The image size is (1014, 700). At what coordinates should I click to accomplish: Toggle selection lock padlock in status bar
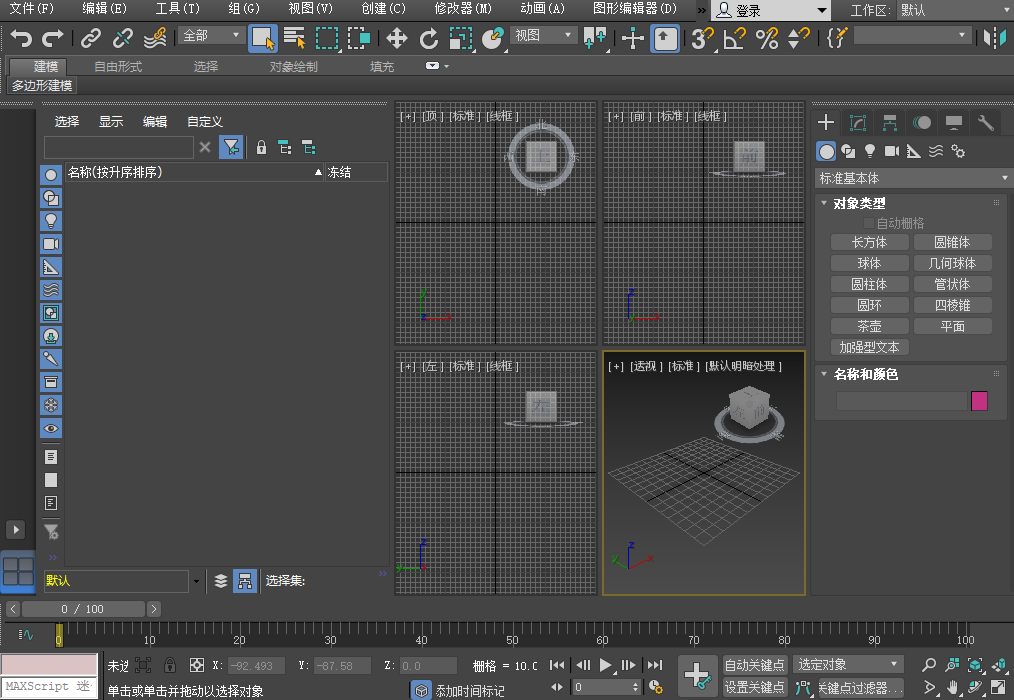(170, 665)
